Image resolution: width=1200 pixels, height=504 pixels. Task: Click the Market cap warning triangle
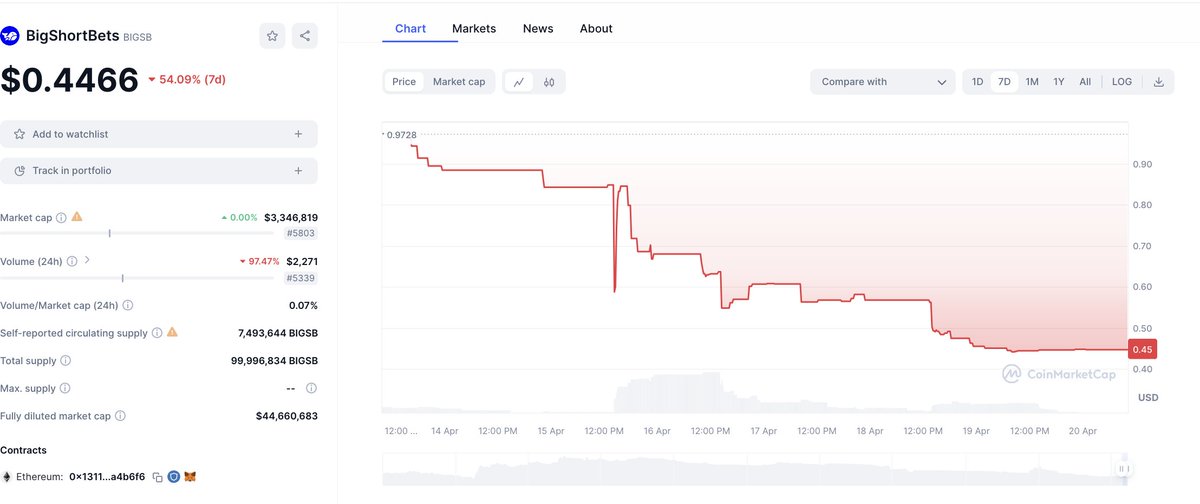point(77,217)
